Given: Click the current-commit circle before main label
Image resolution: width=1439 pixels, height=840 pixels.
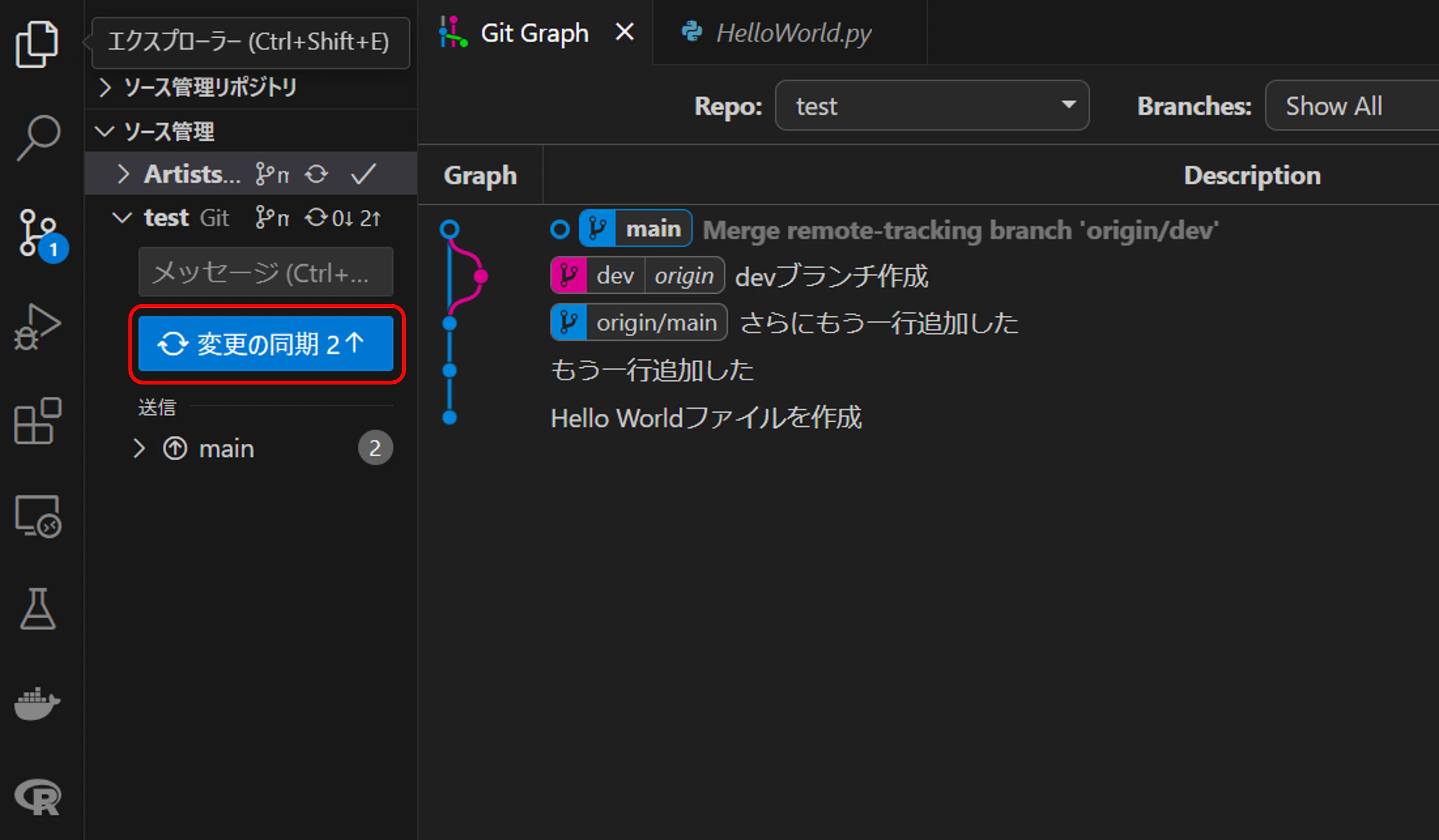Looking at the screenshot, I should pos(560,229).
